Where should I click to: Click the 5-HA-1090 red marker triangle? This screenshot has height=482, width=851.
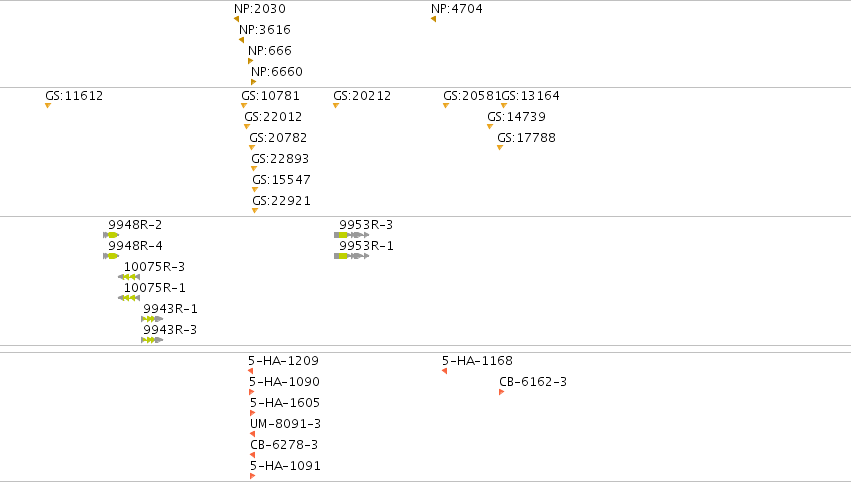click(252, 392)
